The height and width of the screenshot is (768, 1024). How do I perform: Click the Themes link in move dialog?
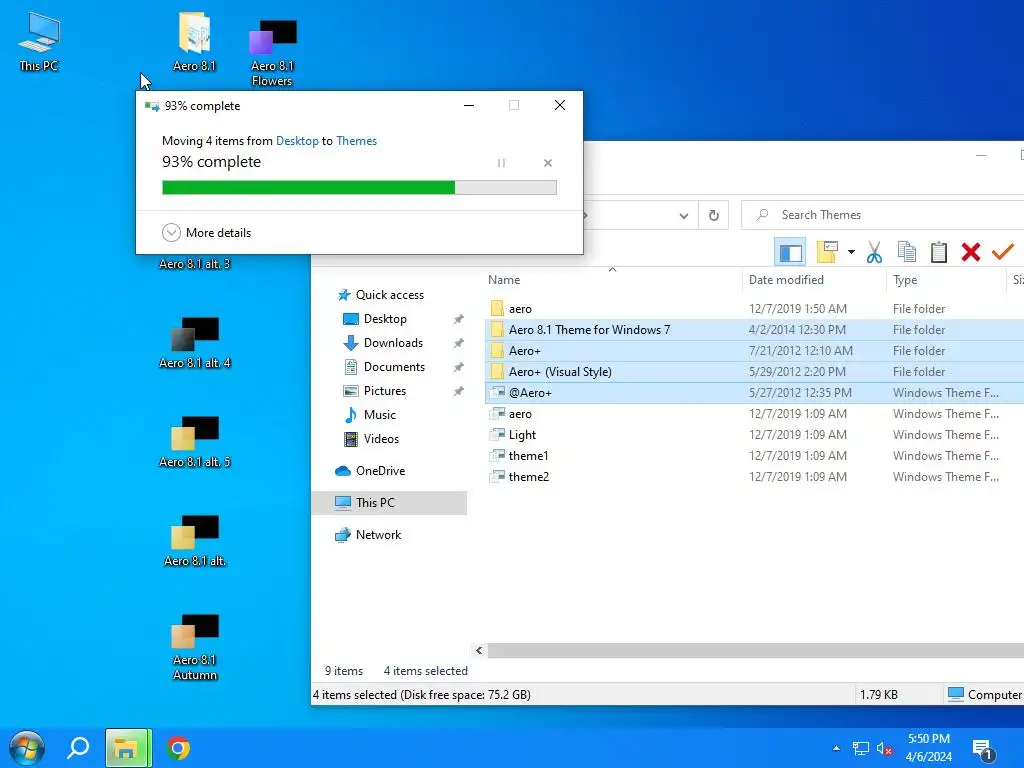[357, 141]
